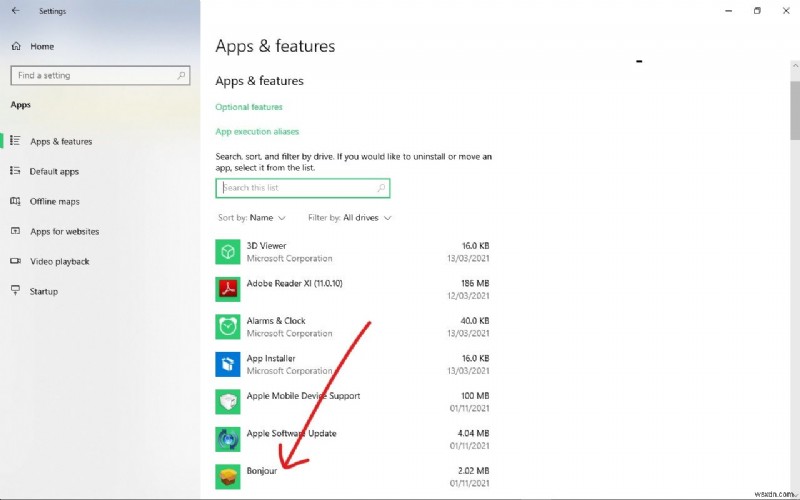Viewport: 800px width, 500px height.
Task: Open the Optional features link
Action: pos(249,107)
